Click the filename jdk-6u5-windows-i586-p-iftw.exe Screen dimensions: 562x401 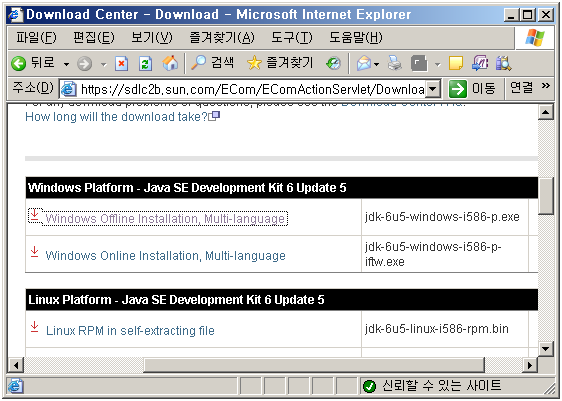(433, 254)
